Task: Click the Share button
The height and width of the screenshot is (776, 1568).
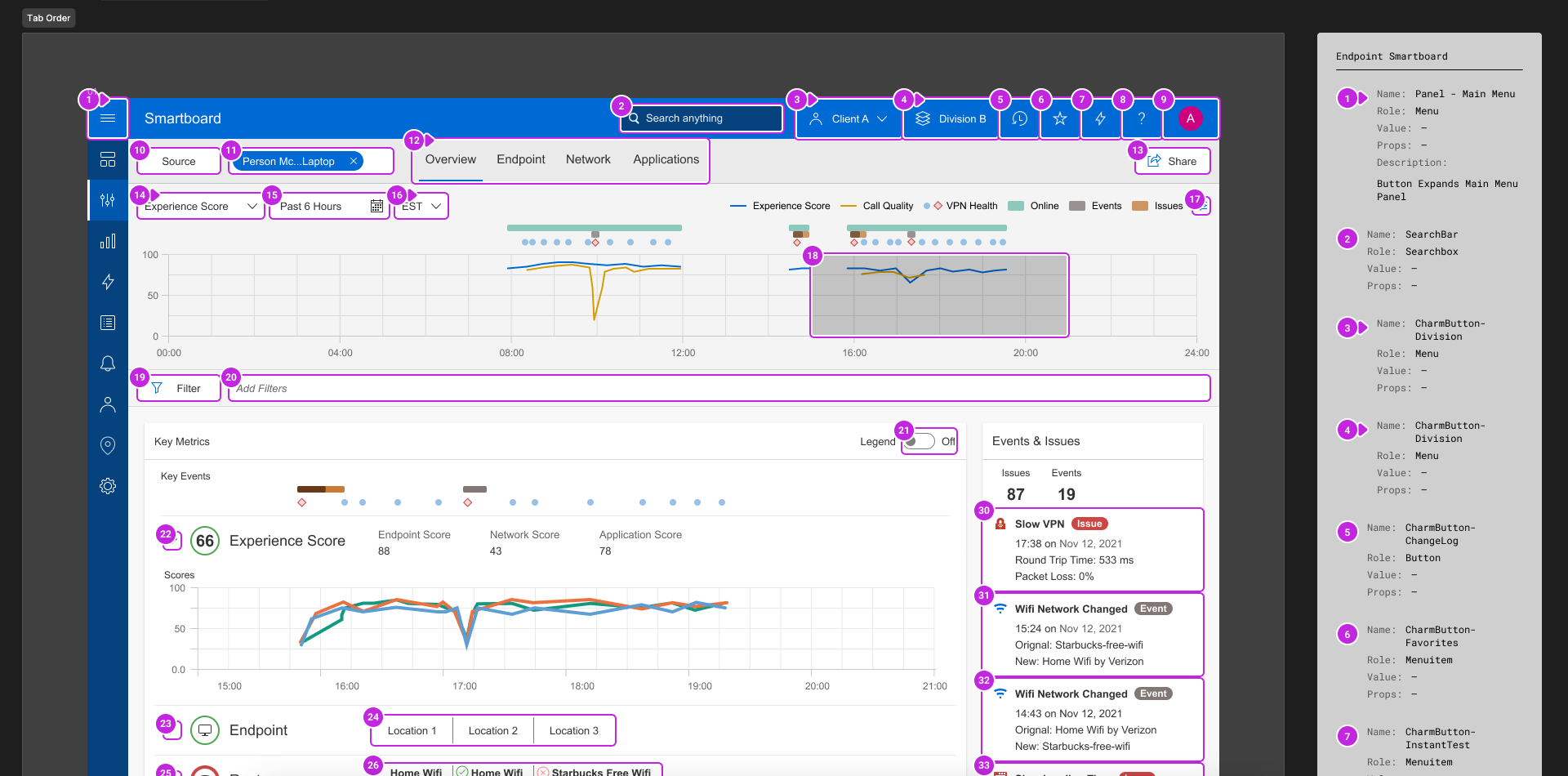Action: click(1172, 161)
